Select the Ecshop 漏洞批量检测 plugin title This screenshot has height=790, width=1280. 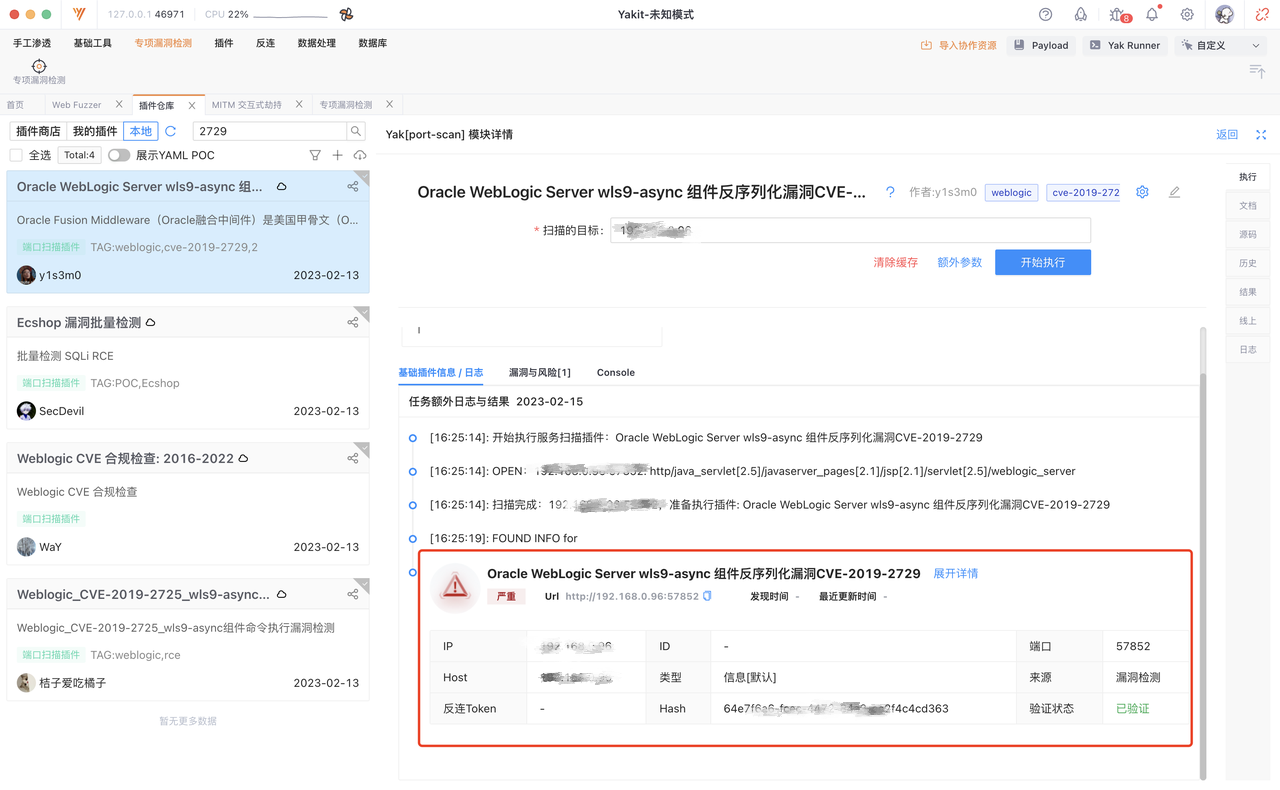click(79, 322)
